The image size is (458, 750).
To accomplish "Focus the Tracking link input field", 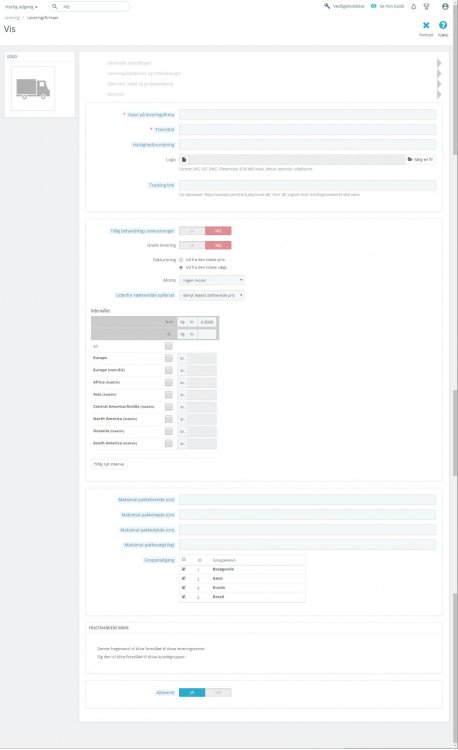I will (307, 185).
